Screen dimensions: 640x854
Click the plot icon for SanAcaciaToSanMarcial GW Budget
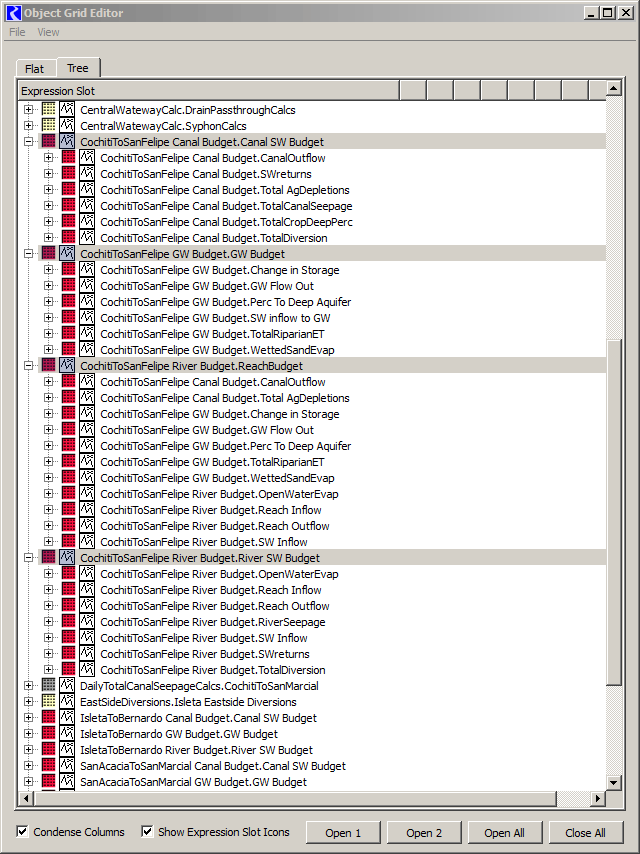[67, 782]
